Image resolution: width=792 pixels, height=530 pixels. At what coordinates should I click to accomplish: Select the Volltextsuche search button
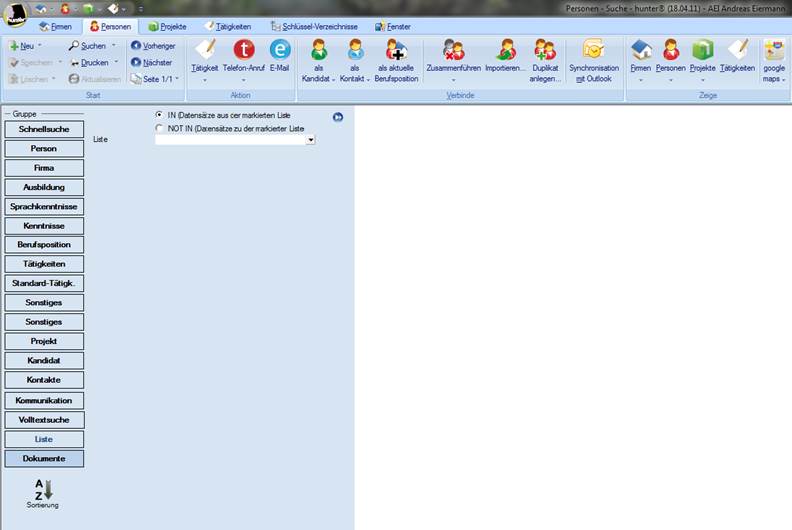43,420
